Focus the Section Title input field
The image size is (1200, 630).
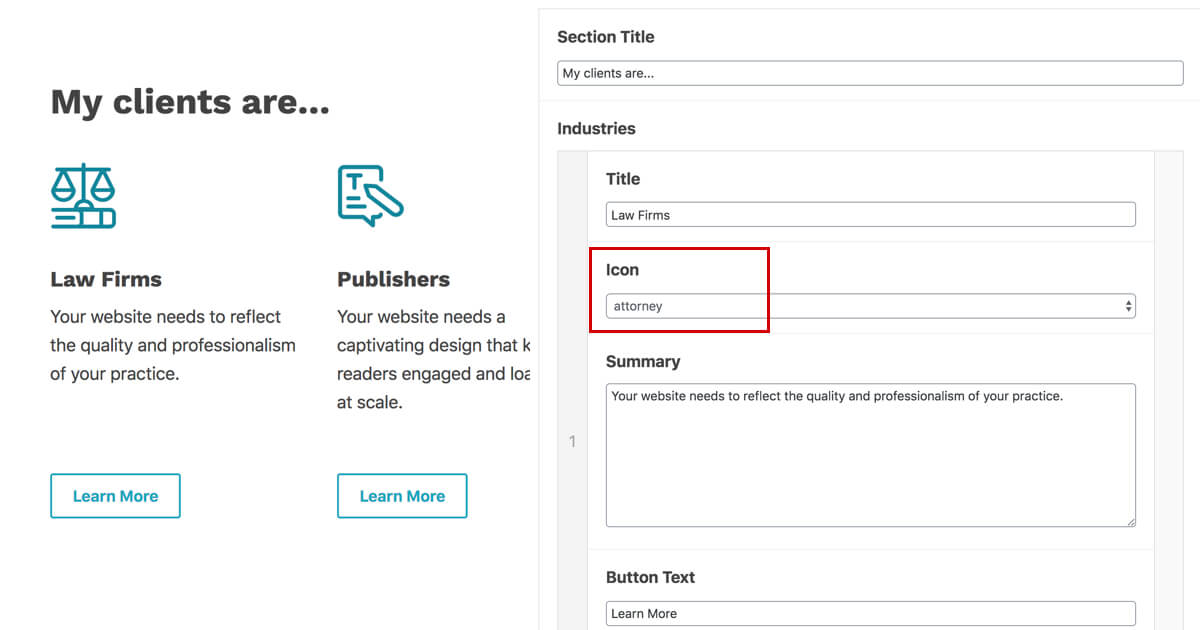(870, 73)
